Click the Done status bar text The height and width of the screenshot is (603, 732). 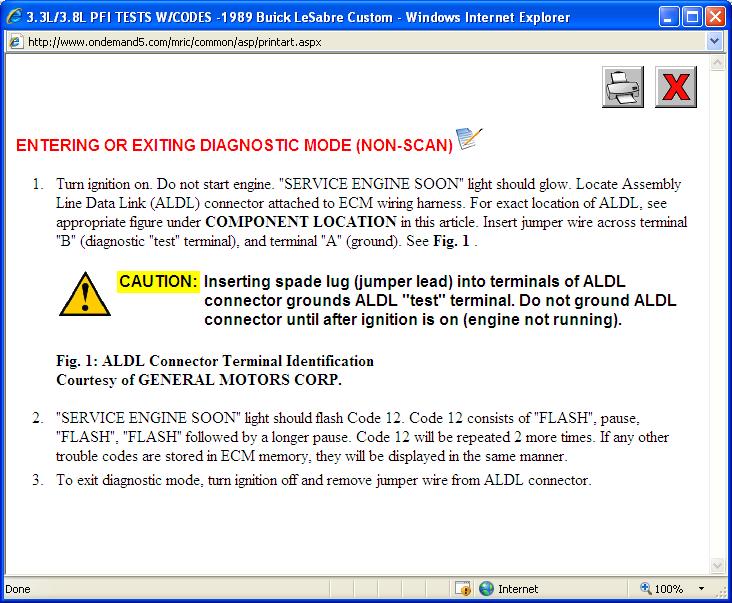coord(17,589)
